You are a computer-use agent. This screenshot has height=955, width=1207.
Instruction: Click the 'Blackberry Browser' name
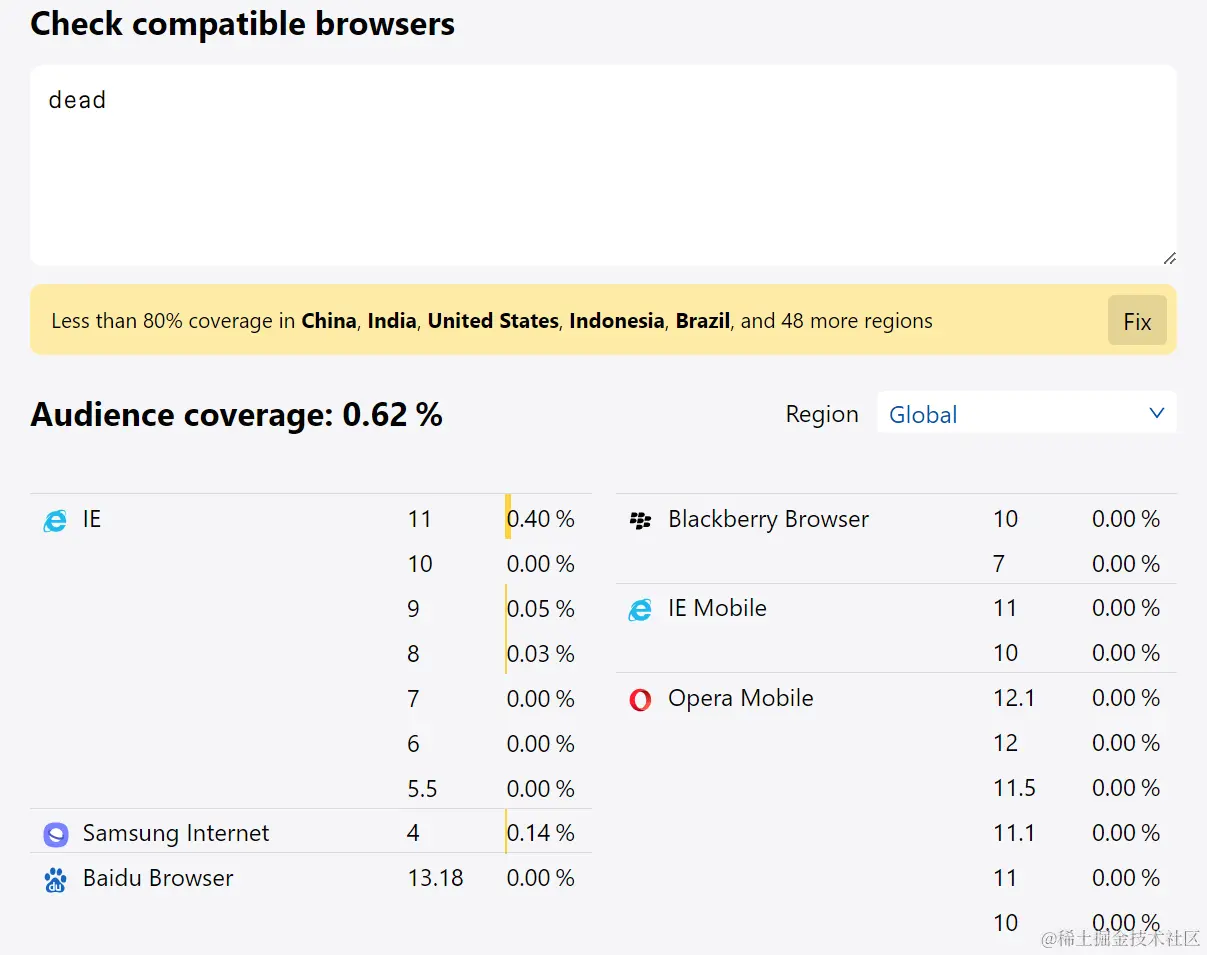(769, 519)
